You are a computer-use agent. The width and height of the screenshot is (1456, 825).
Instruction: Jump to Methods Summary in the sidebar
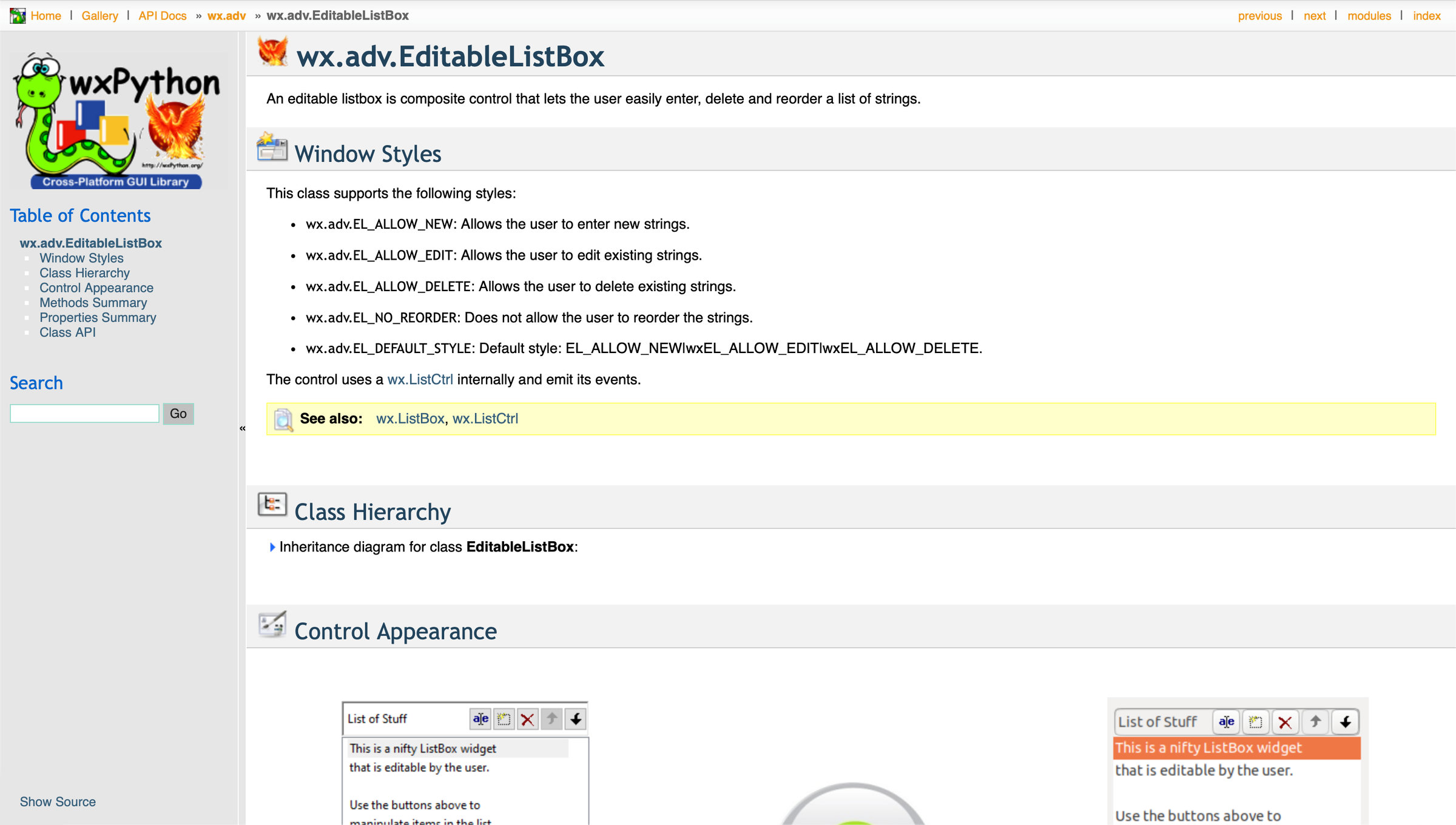(x=93, y=303)
